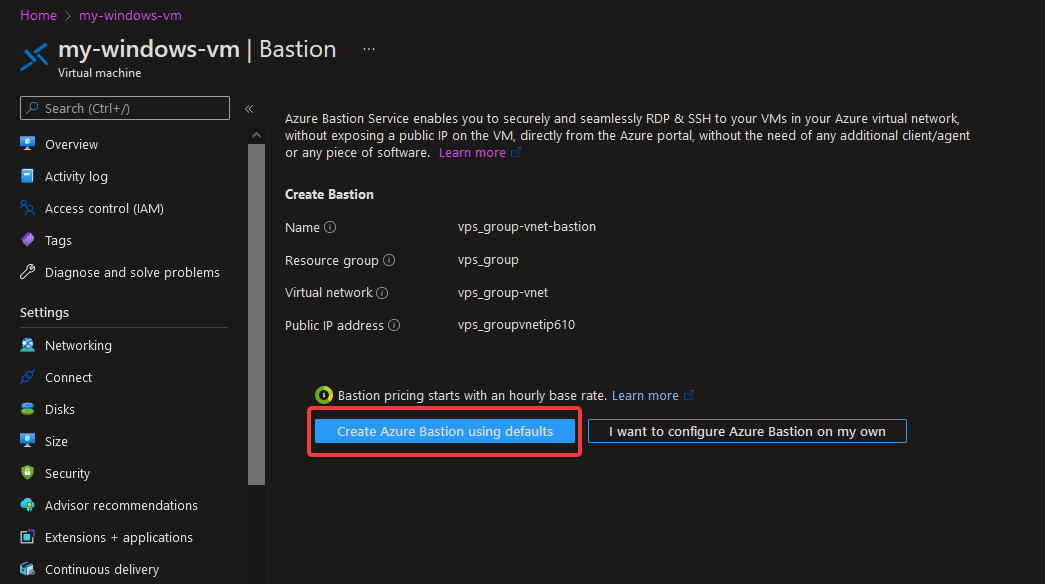Image resolution: width=1045 pixels, height=584 pixels.
Task: Click the search magnifier icon in the sidebar
Action: [32, 108]
